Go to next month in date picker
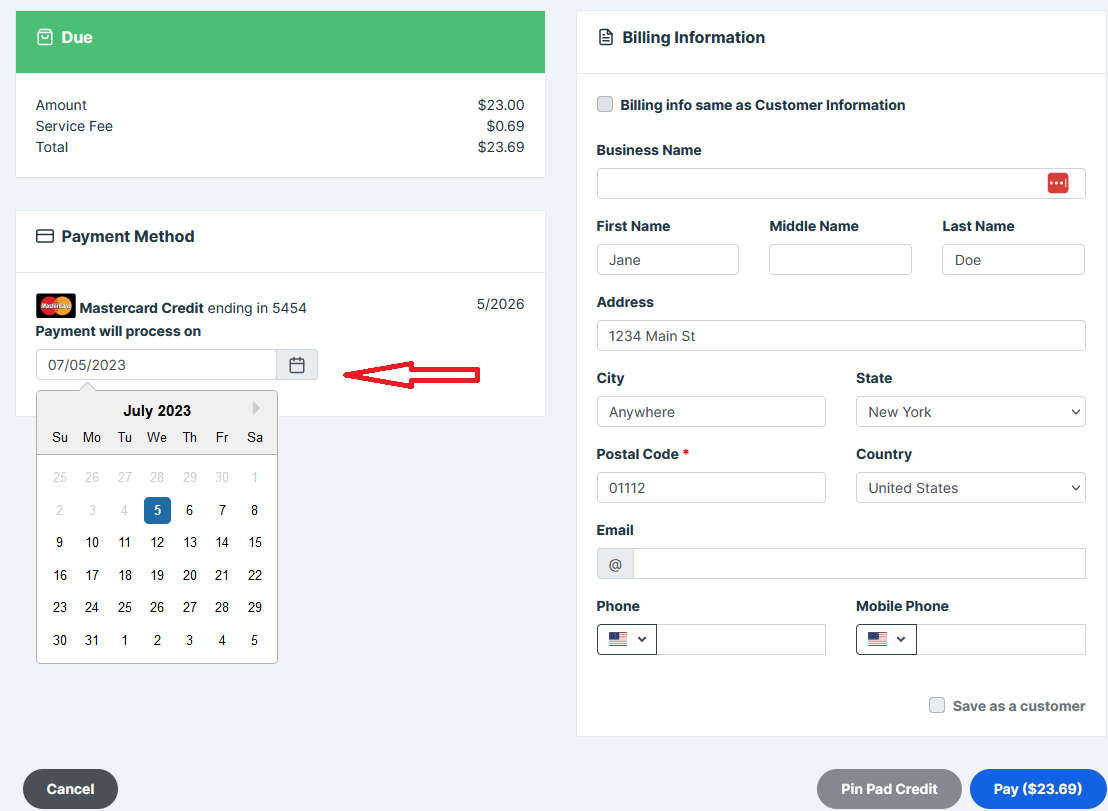This screenshot has width=1108, height=811. 256,408
